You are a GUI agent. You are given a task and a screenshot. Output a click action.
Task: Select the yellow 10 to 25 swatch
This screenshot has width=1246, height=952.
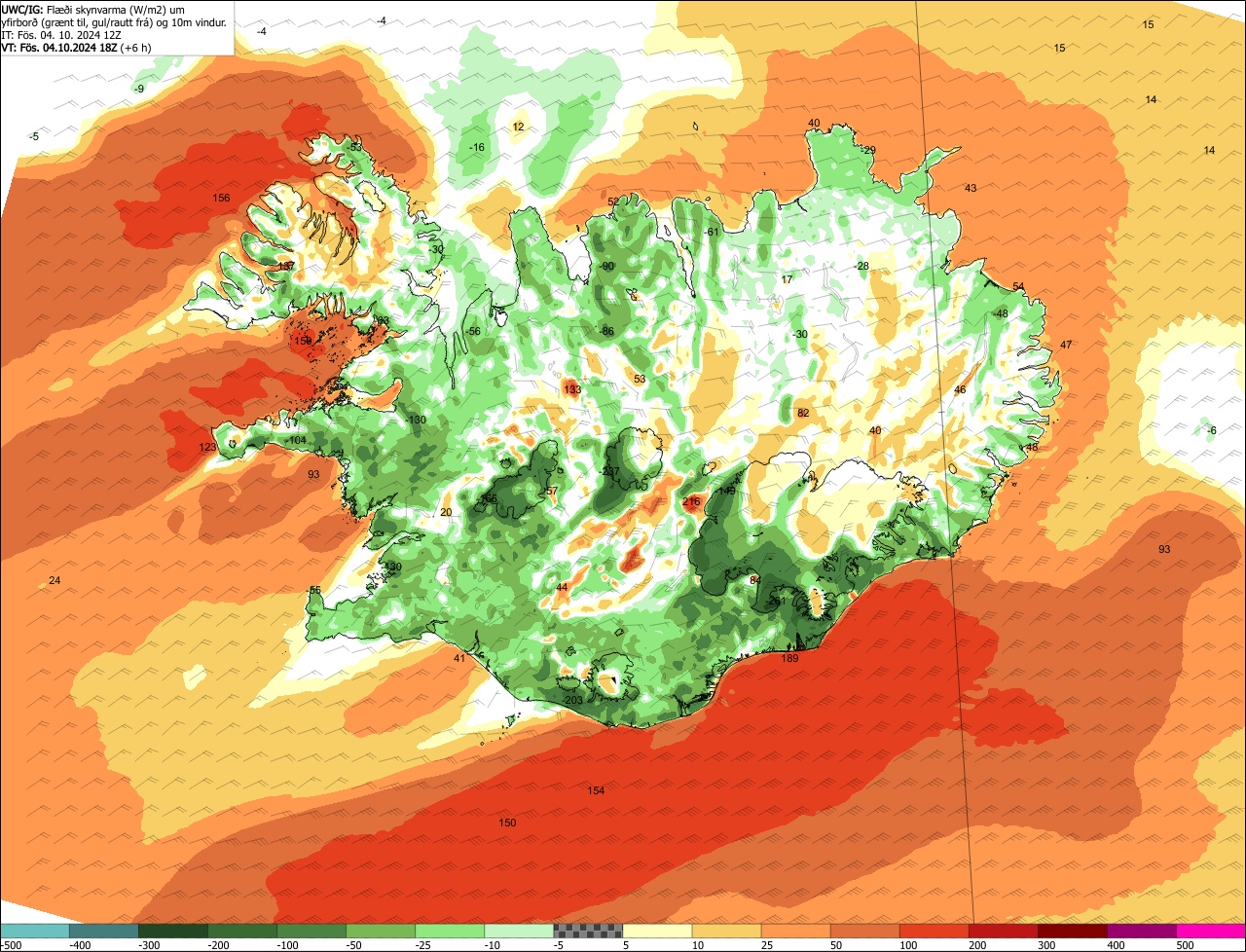[x=726, y=930]
